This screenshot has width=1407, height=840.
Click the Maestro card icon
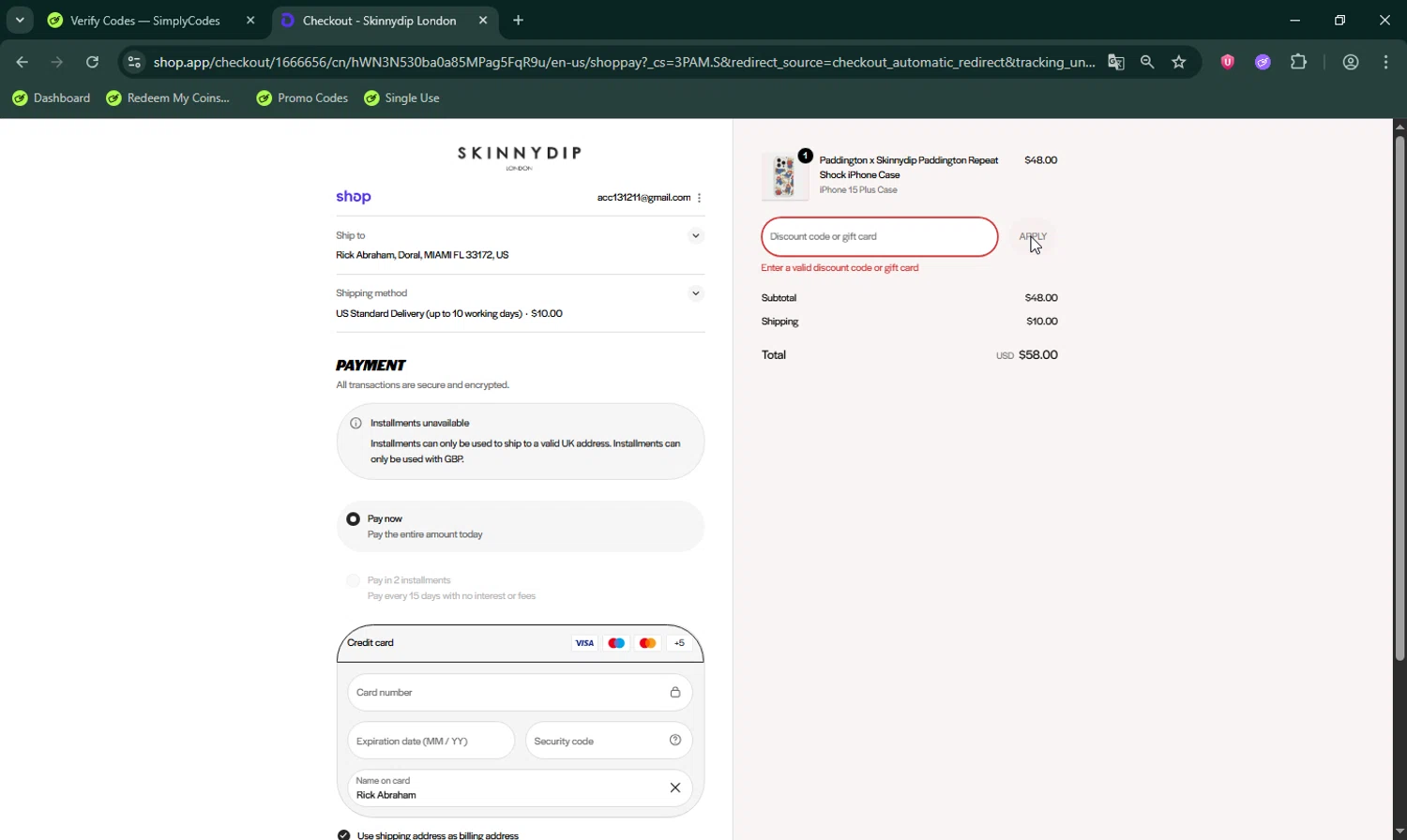(x=616, y=643)
